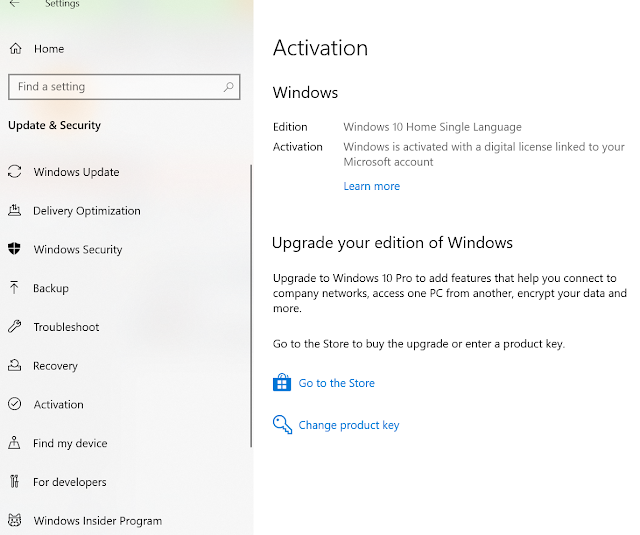640x535 pixels.
Task: Open Troubleshoot page
Action: (66, 327)
